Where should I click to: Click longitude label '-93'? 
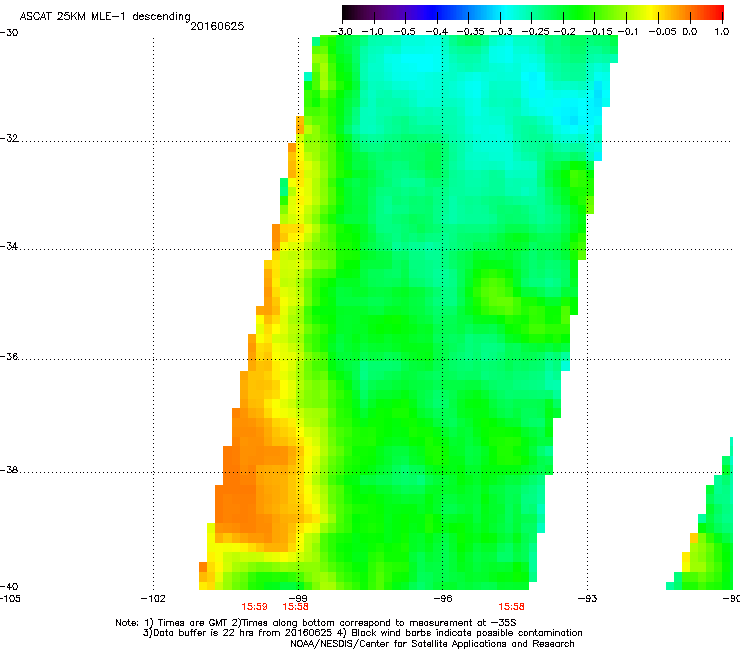click(588, 599)
